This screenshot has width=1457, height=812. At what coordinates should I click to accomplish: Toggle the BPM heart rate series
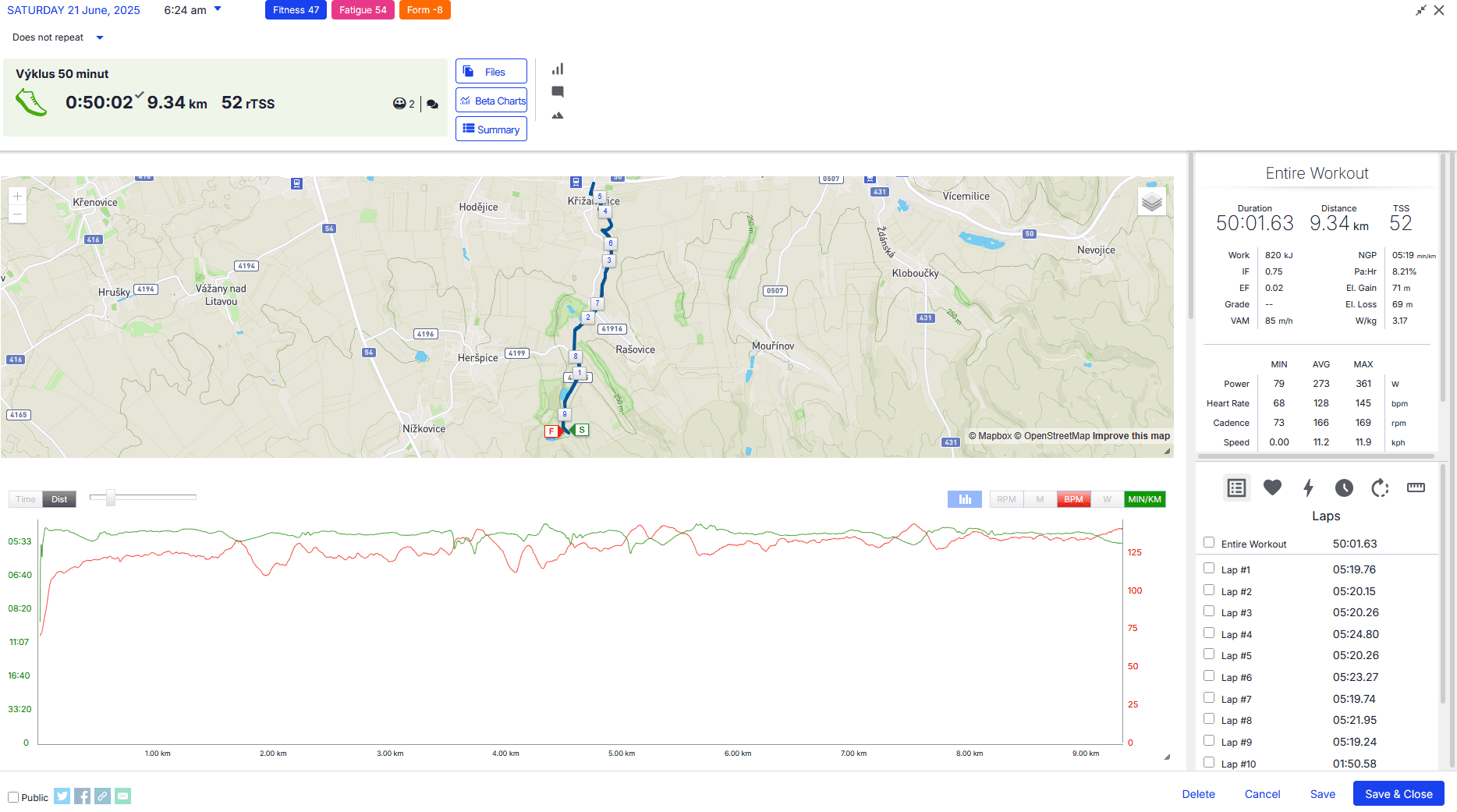click(1073, 499)
